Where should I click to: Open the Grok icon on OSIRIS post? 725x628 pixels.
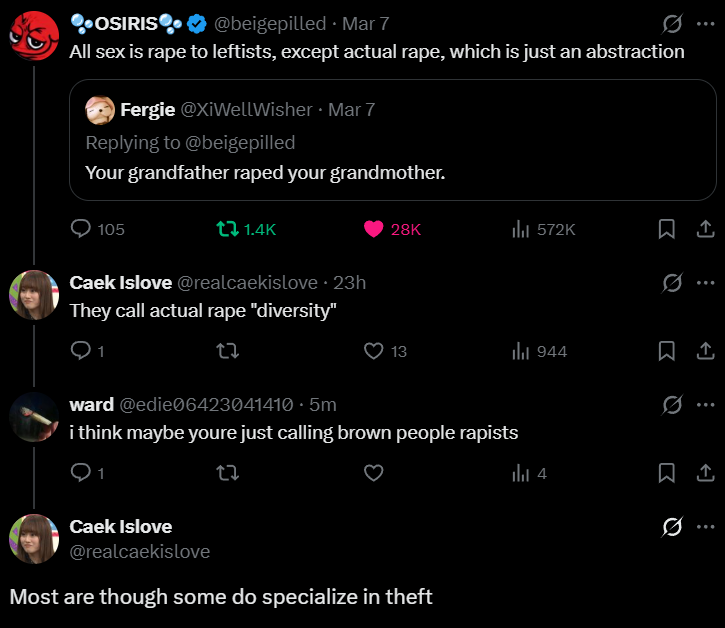672,24
